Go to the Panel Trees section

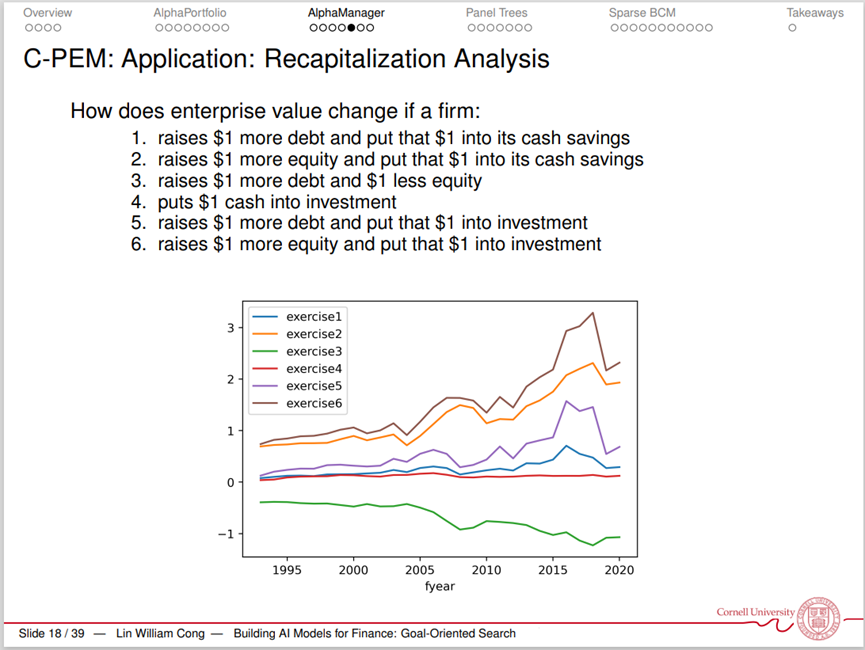click(496, 13)
